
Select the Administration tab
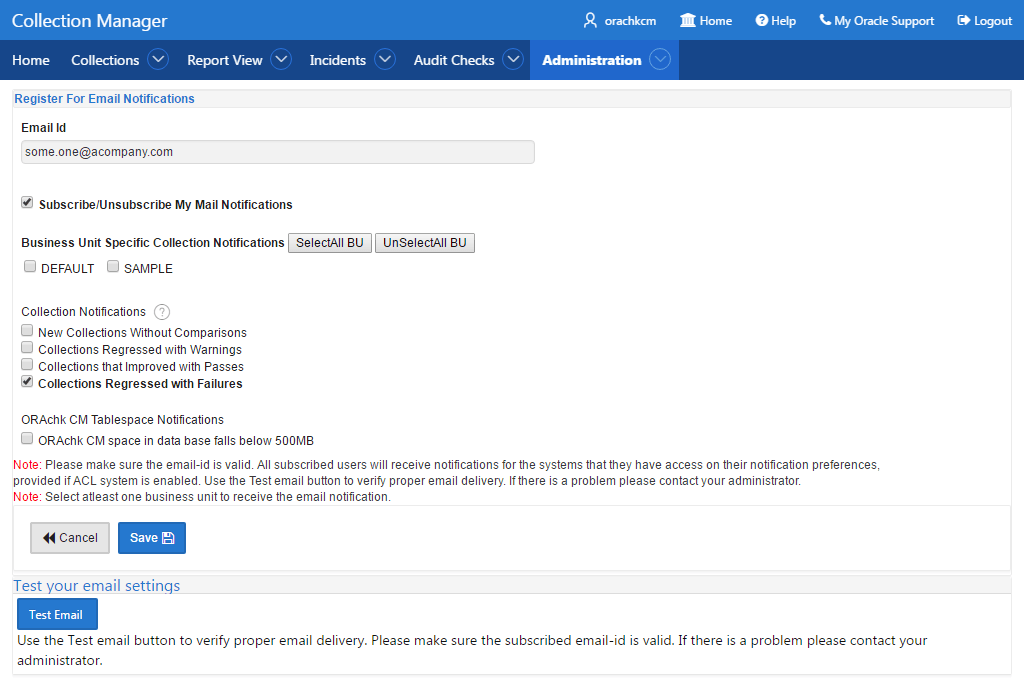pos(592,60)
